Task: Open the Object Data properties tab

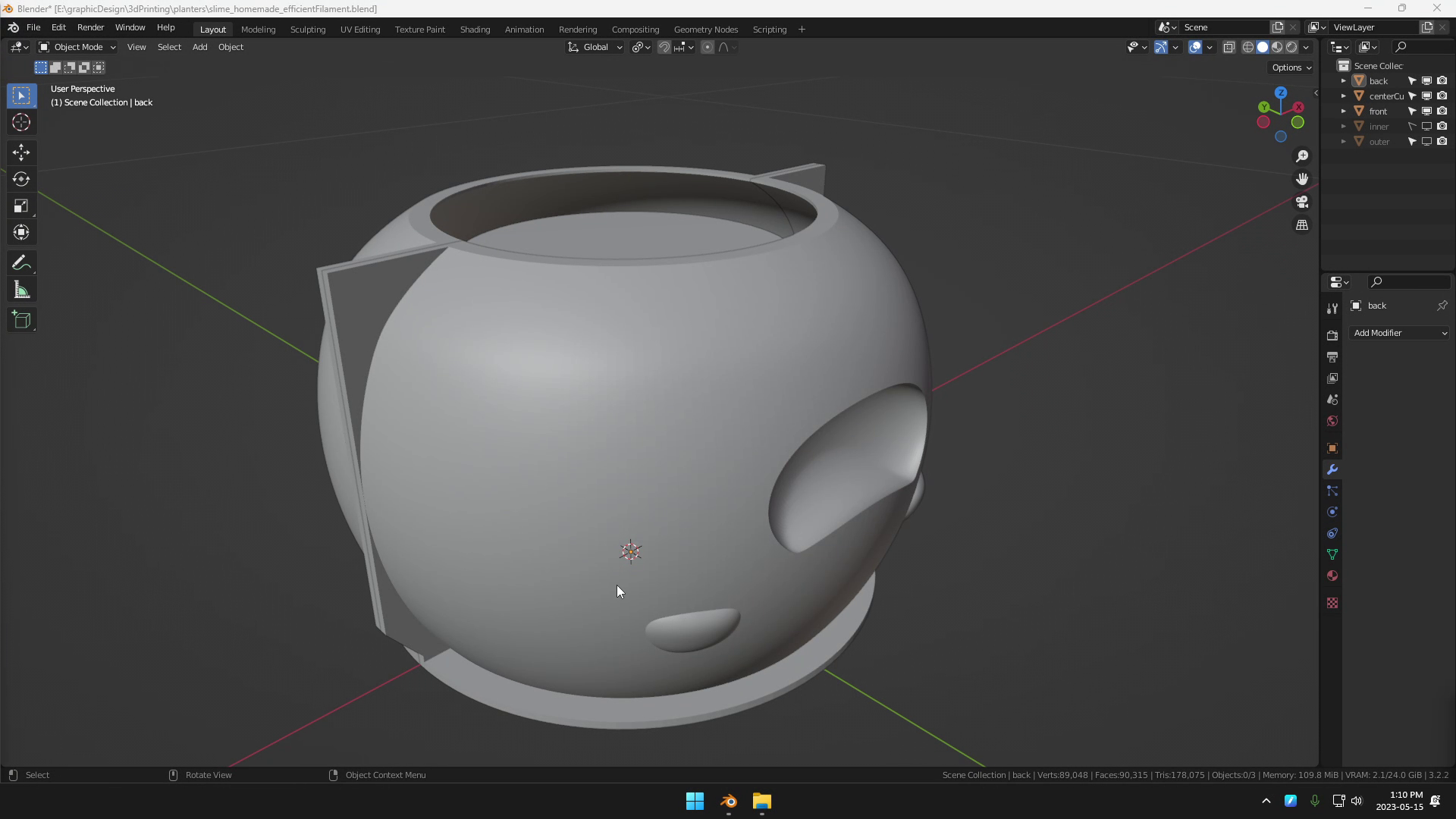Action: coord(1332,554)
